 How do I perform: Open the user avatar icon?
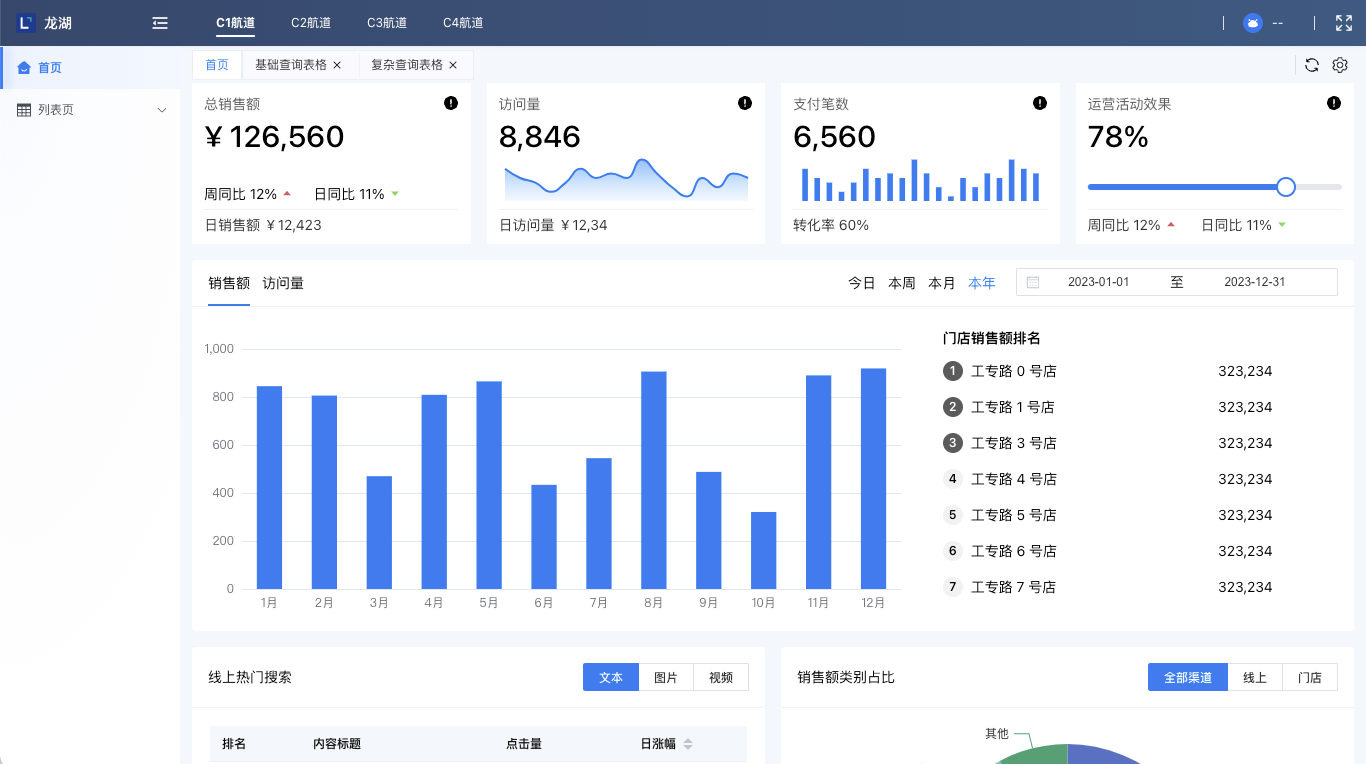click(x=1253, y=23)
